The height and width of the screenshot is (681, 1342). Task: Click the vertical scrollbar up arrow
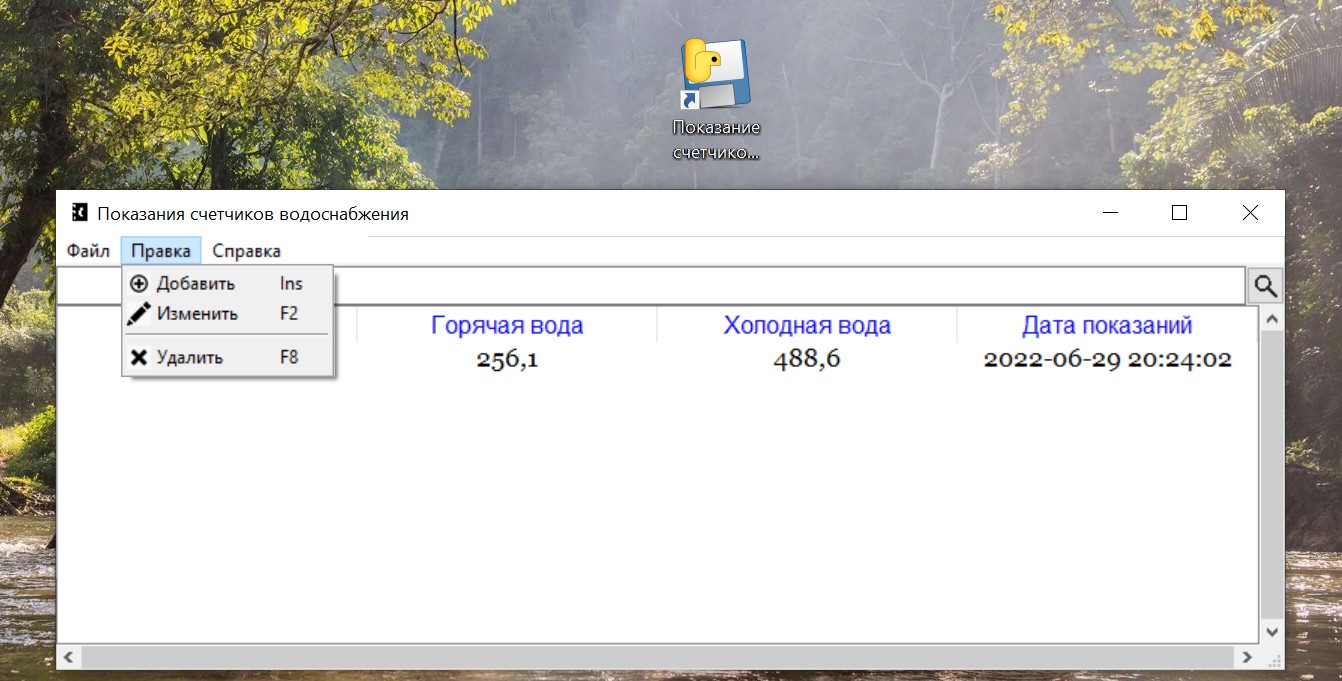(1271, 319)
